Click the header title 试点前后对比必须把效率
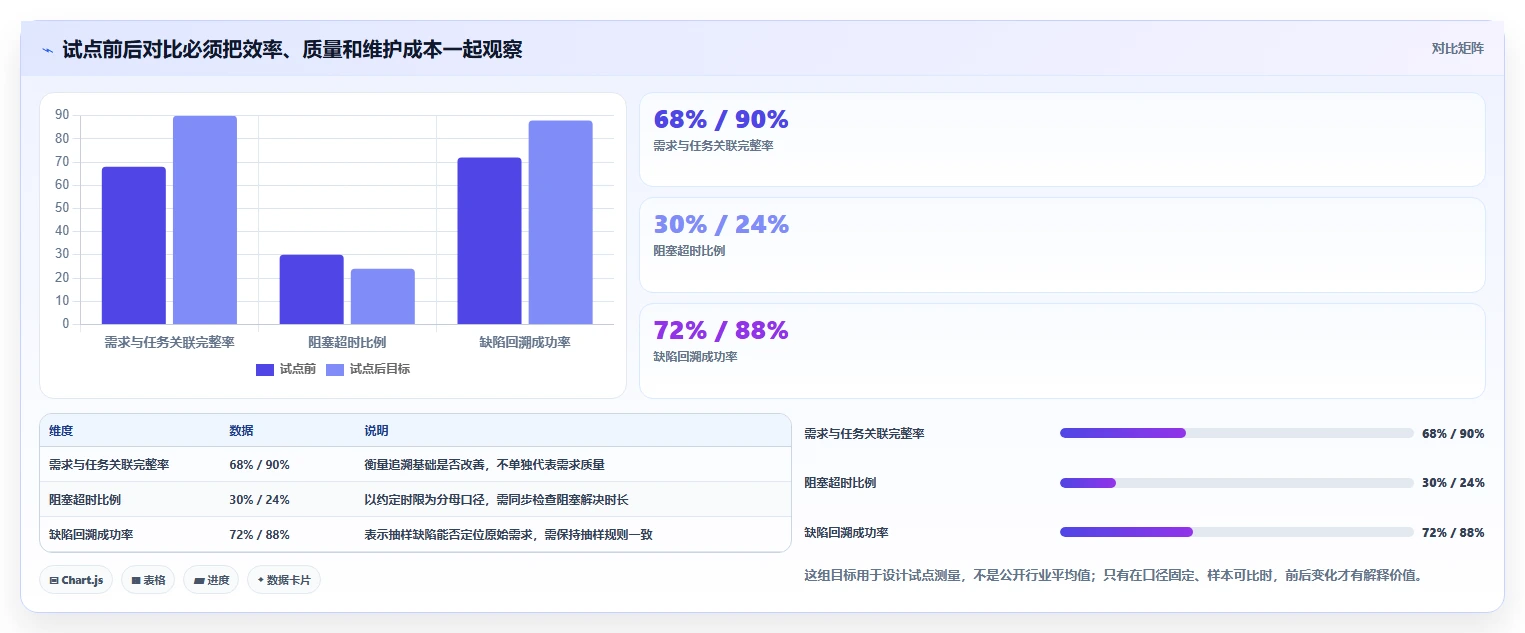This screenshot has height=633, width=1525. point(292,49)
